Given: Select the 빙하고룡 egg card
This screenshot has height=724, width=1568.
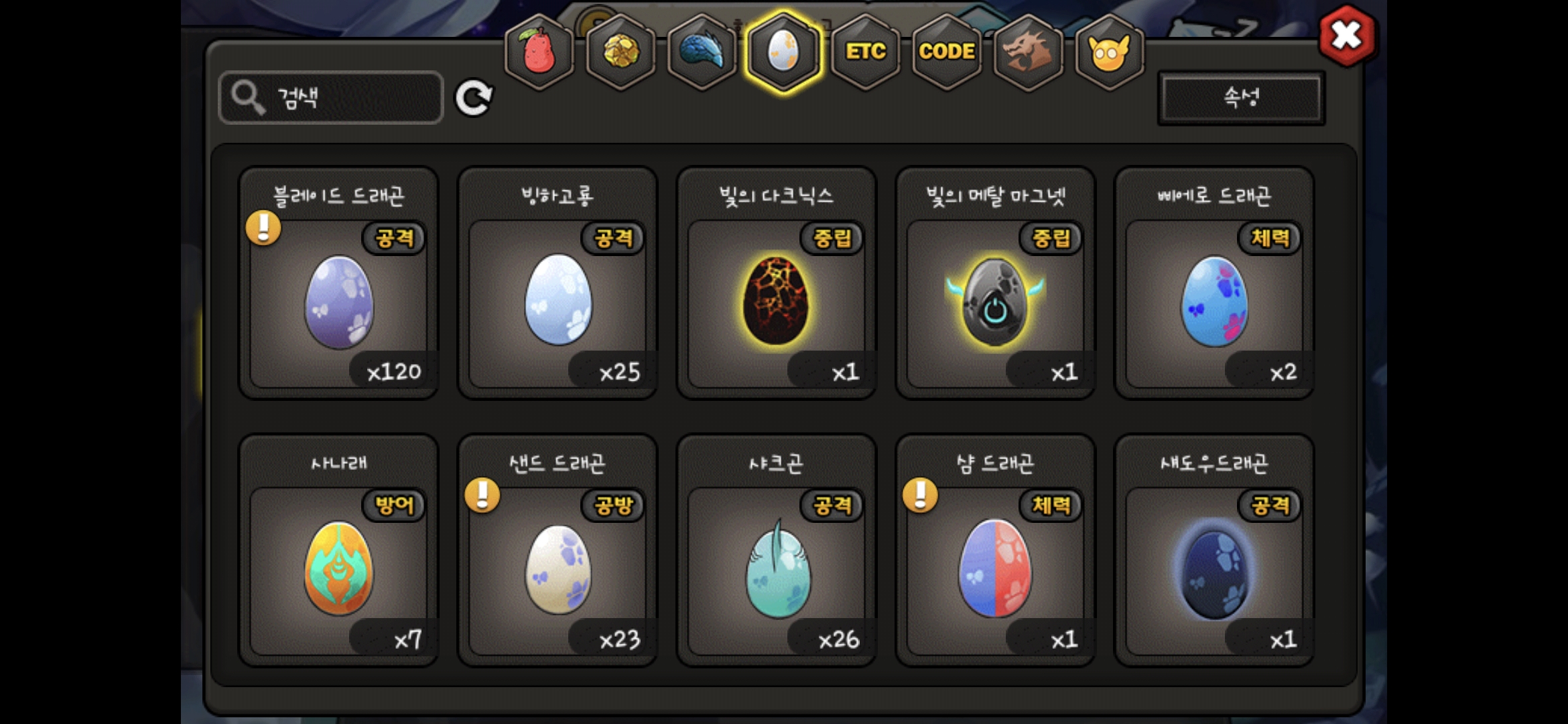Looking at the screenshot, I should pyautogui.click(x=558, y=283).
